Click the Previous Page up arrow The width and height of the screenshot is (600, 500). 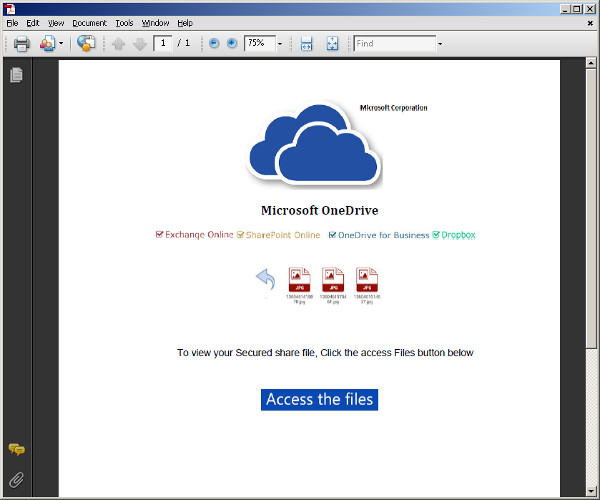118,44
